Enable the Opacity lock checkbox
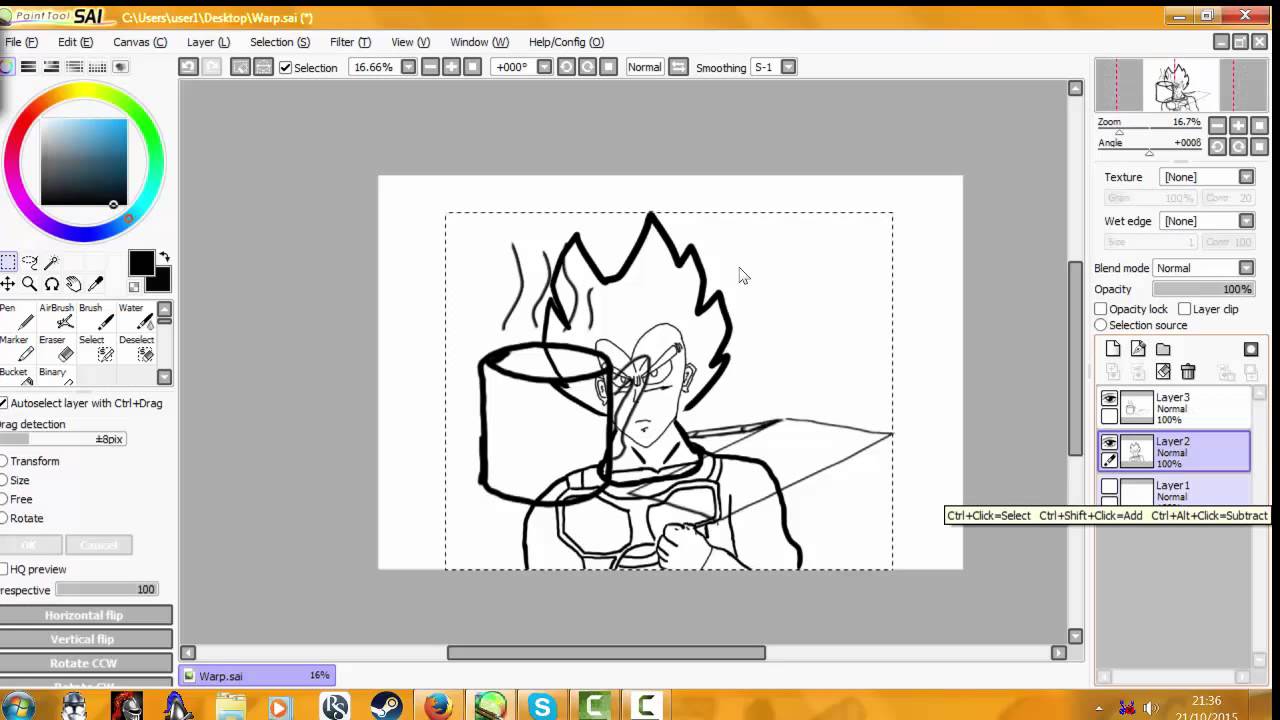 pyautogui.click(x=1101, y=309)
